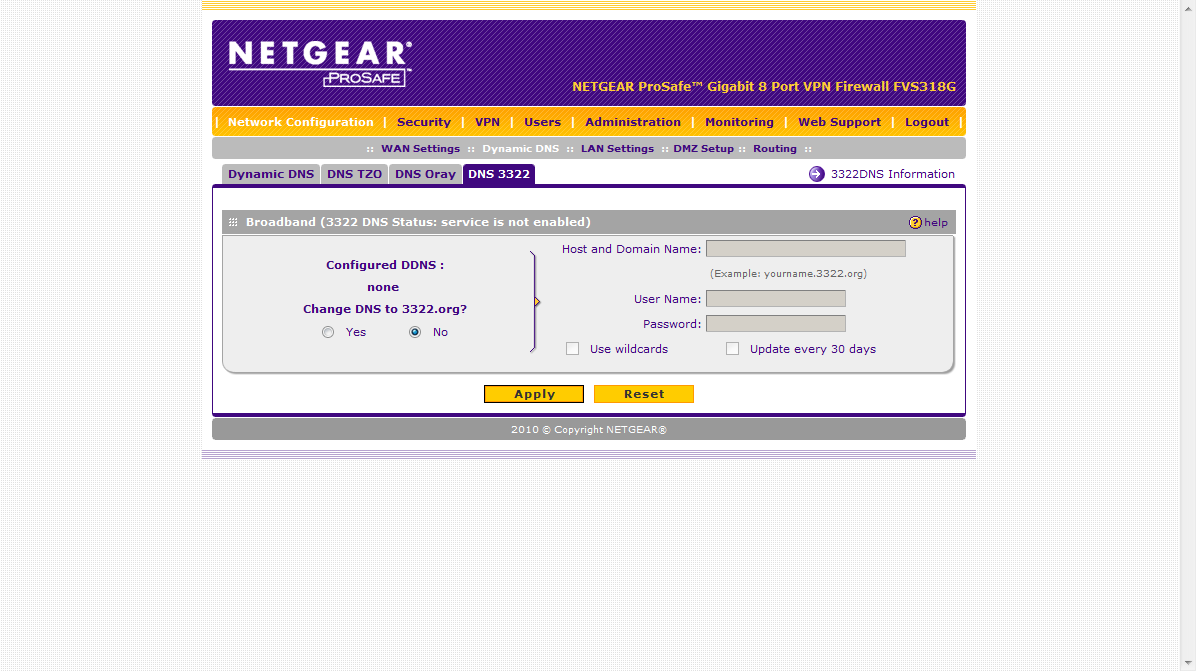Go to LAN Settings submenu
Screen dimensions: 1196x671
[x=617, y=149]
